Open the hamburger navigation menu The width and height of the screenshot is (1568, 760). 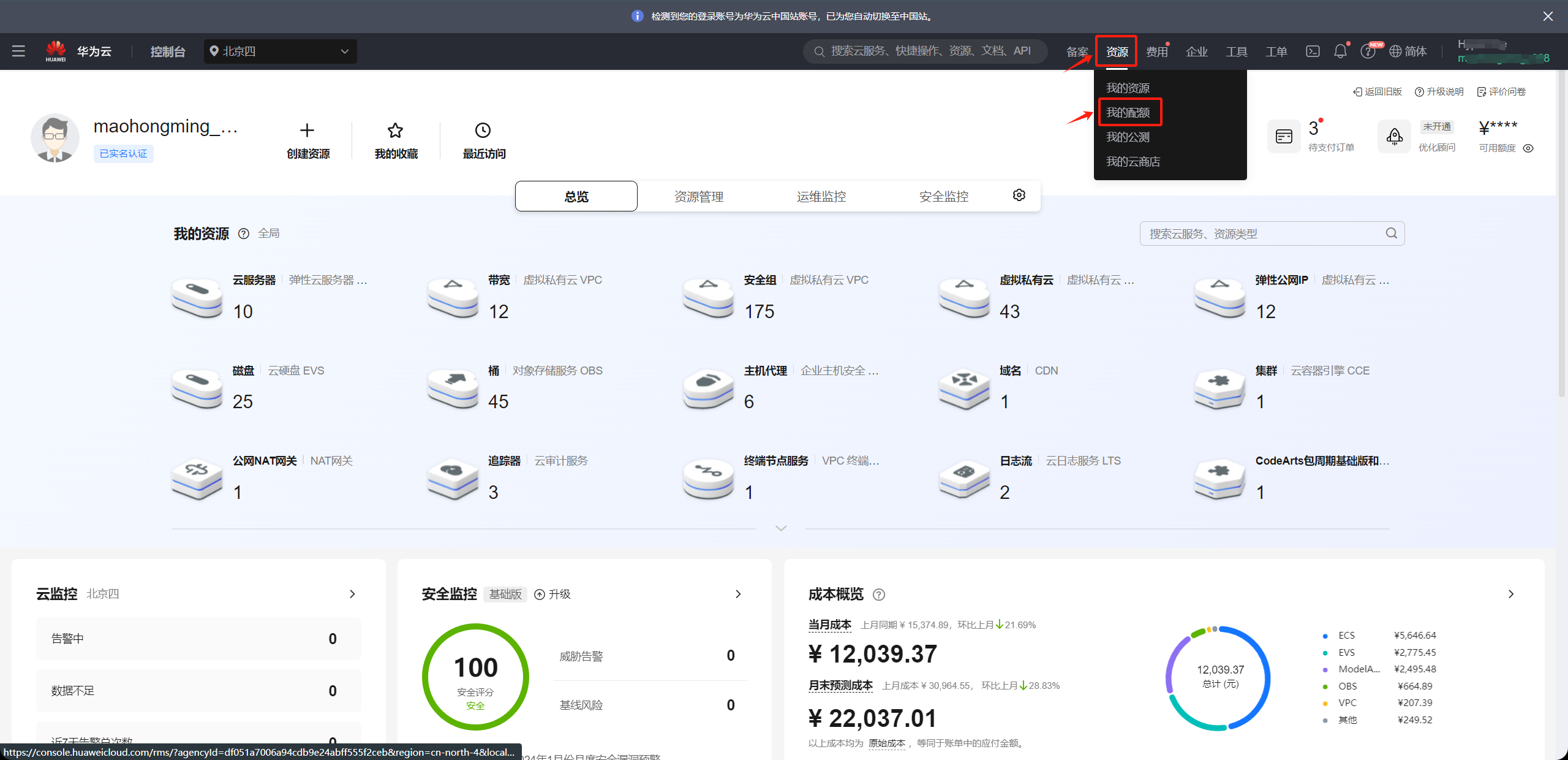[18, 51]
